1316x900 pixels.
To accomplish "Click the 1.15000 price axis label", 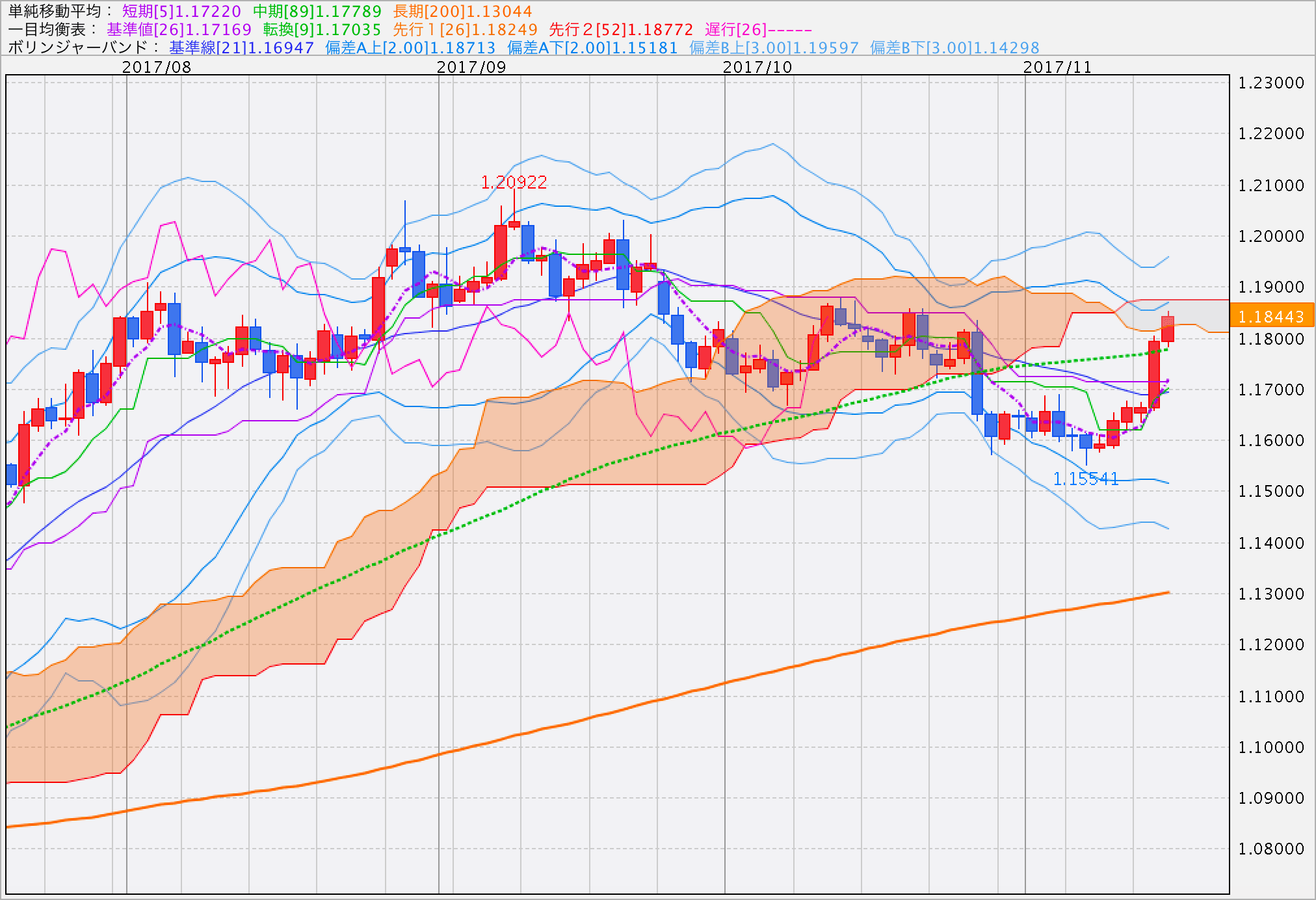I will point(1271,491).
